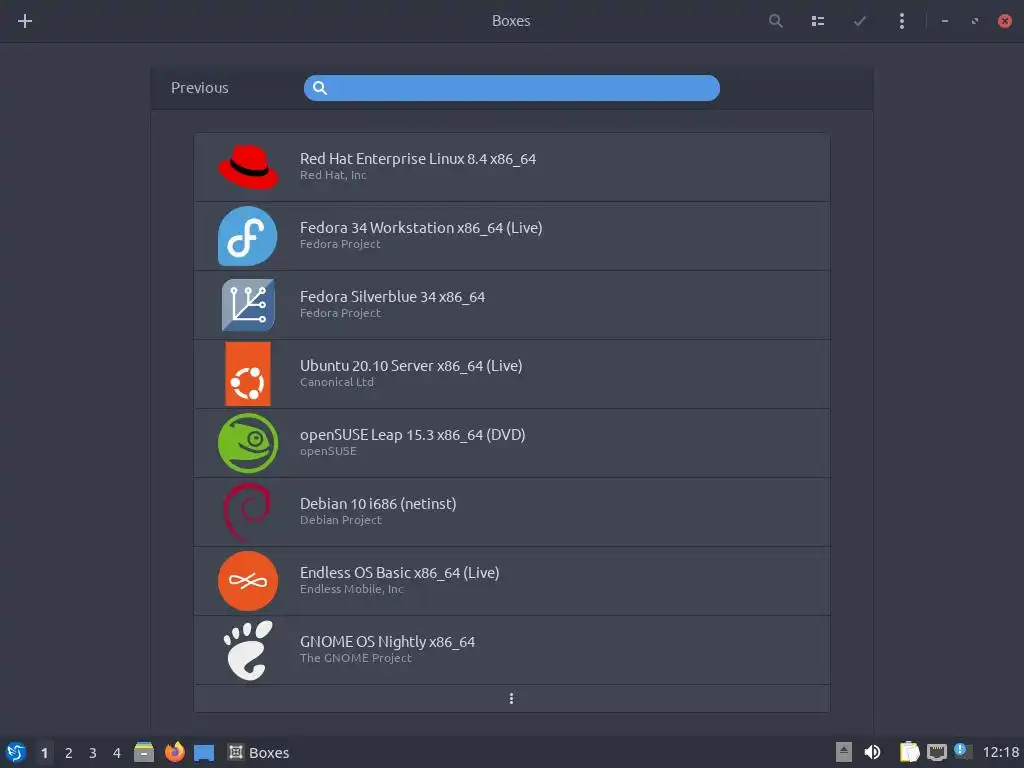
Task: Open the file manager from taskbar
Action: coord(144,752)
